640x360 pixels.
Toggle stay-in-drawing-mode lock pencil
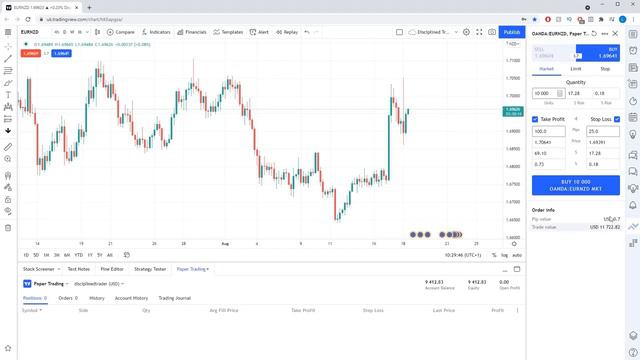8,187
